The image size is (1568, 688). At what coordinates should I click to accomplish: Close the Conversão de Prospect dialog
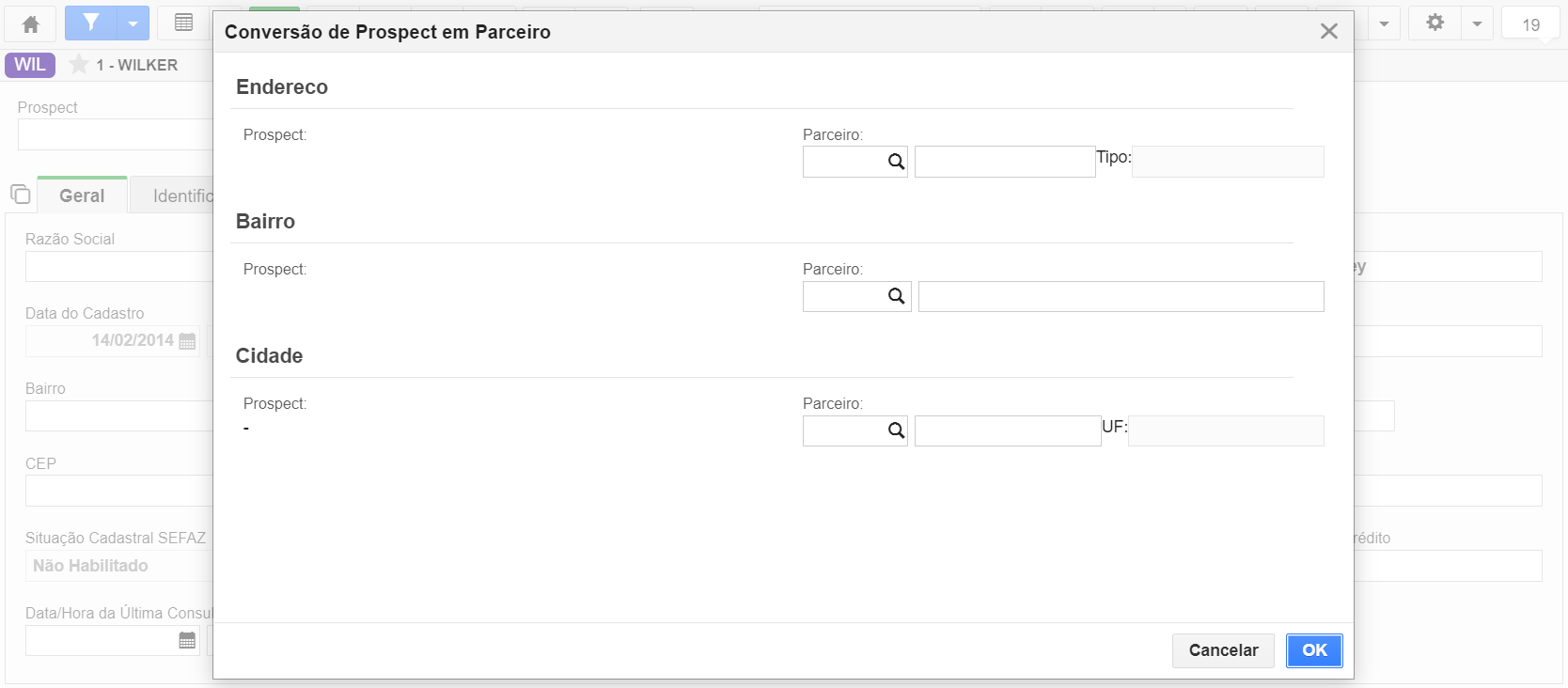tap(1329, 31)
